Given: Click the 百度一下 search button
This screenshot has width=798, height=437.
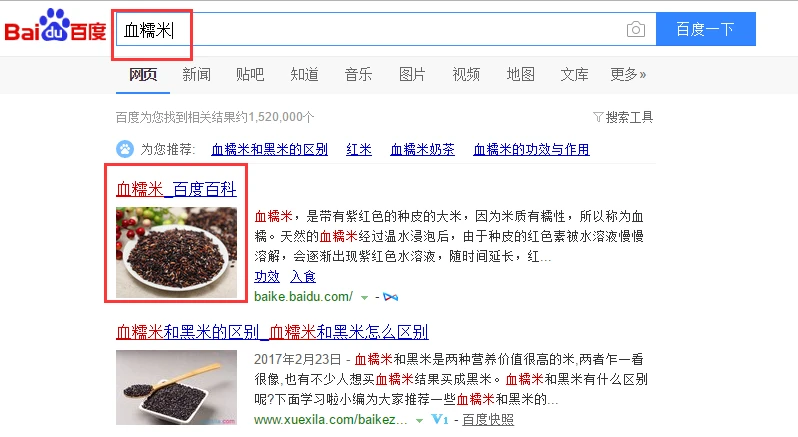Looking at the screenshot, I should pyautogui.click(x=705, y=29).
